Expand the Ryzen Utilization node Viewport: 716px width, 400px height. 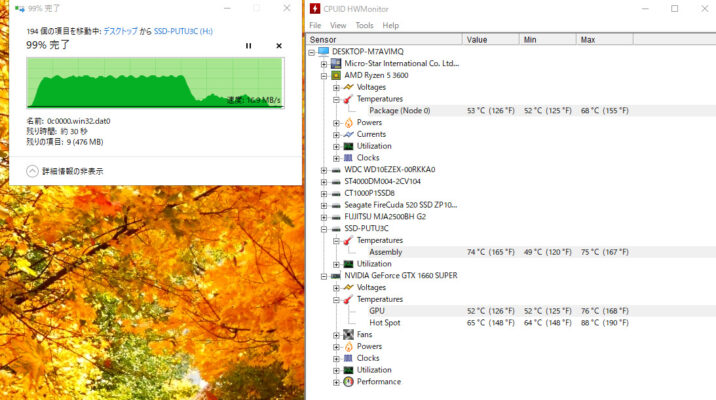[337, 147]
